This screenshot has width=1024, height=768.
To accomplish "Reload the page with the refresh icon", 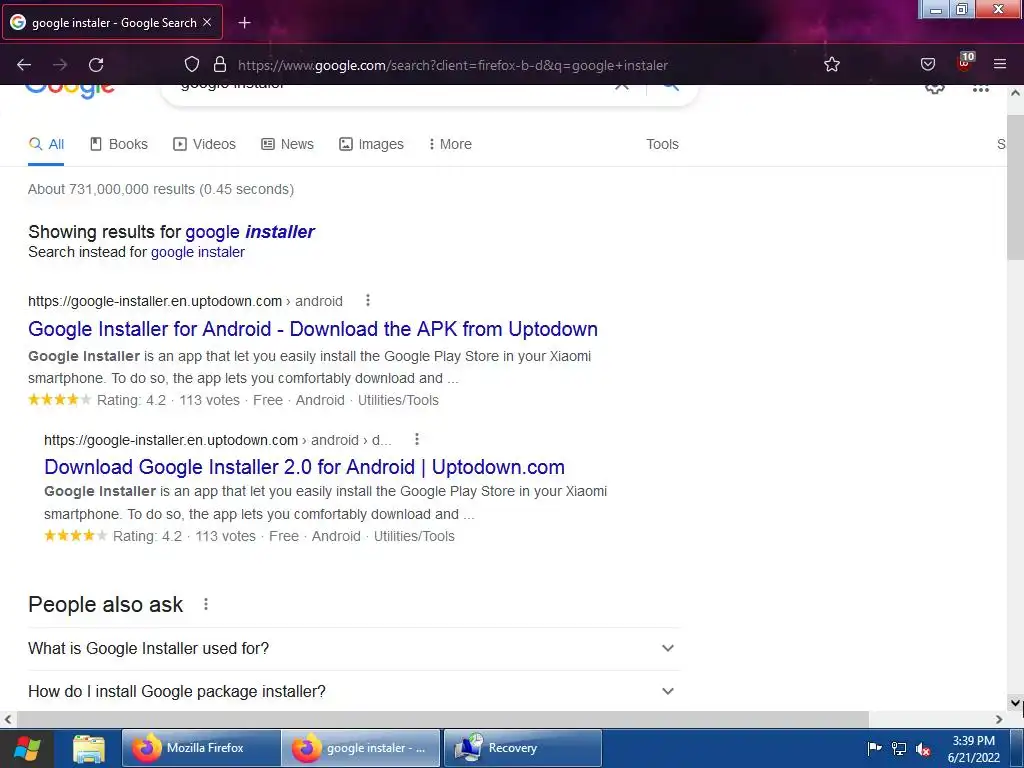I will pyautogui.click(x=96, y=65).
